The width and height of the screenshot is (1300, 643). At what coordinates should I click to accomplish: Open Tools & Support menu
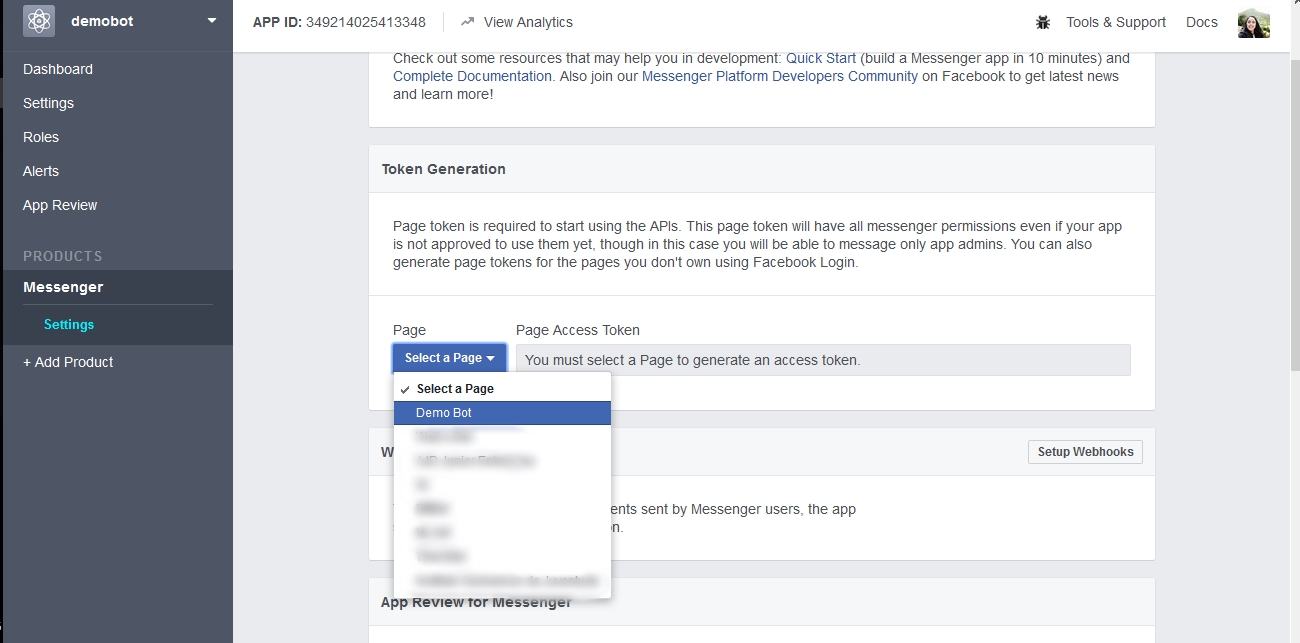1116,22
